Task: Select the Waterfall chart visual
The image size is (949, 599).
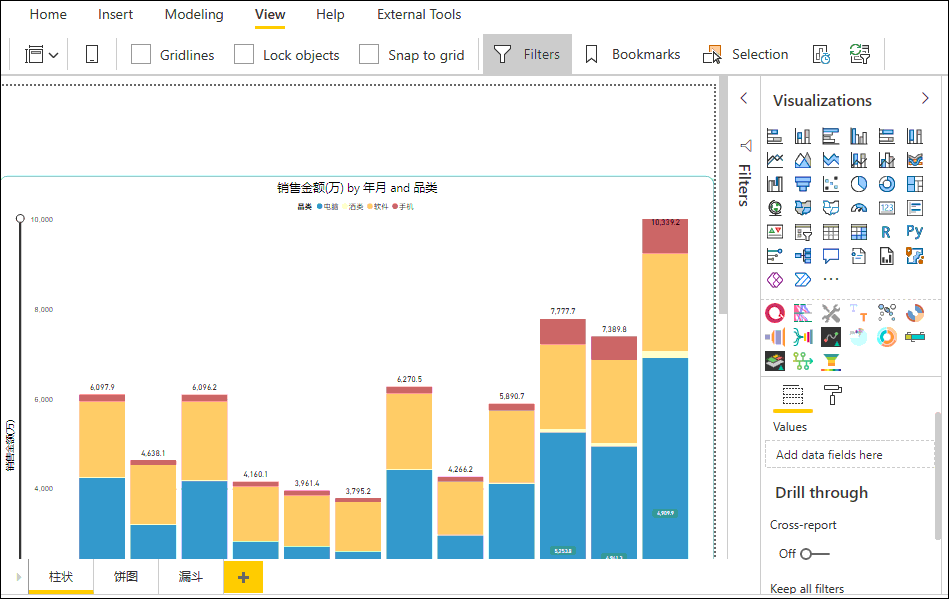Action: 775,183
